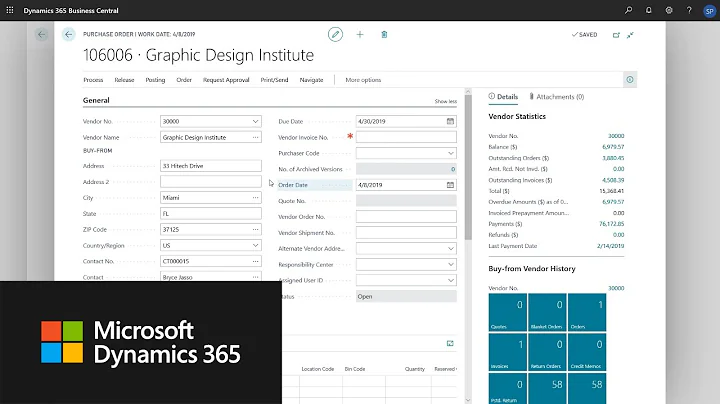Open the settings gear icon
Image resolution: width=720 pixels, height=404 pixels.
coord(669,10)
